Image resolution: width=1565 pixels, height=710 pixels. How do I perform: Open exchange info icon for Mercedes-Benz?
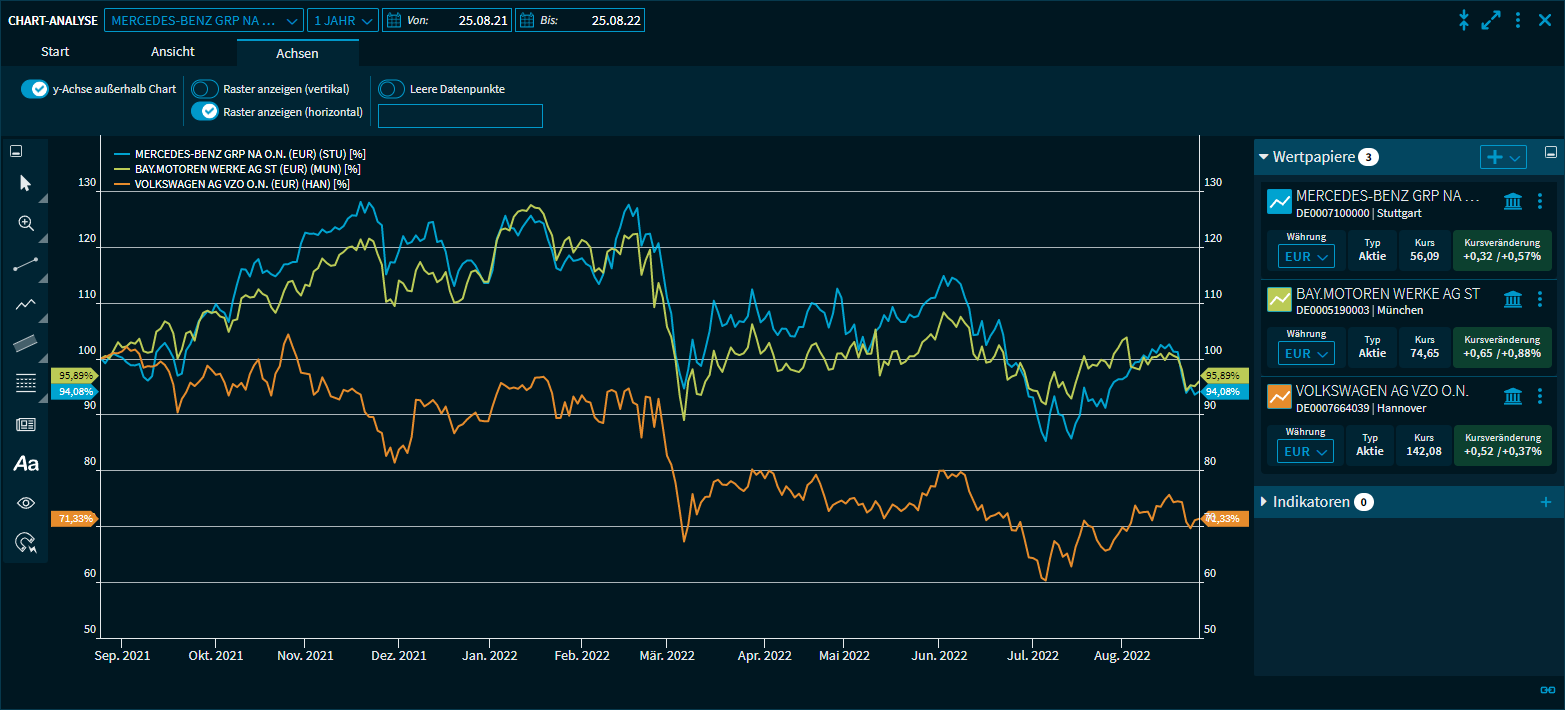tap(1513, 202)
